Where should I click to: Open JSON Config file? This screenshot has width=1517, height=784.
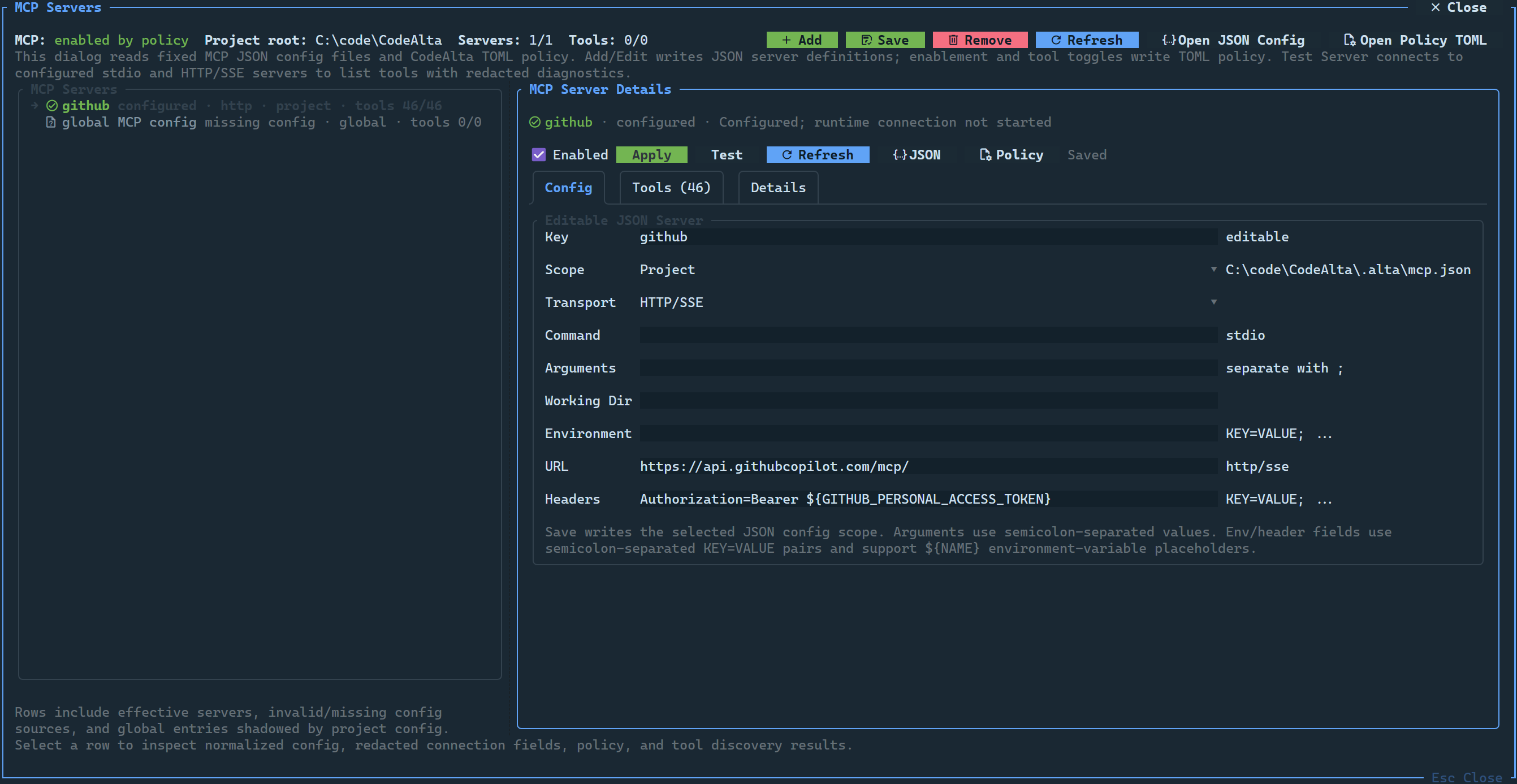click(1234, 40)
